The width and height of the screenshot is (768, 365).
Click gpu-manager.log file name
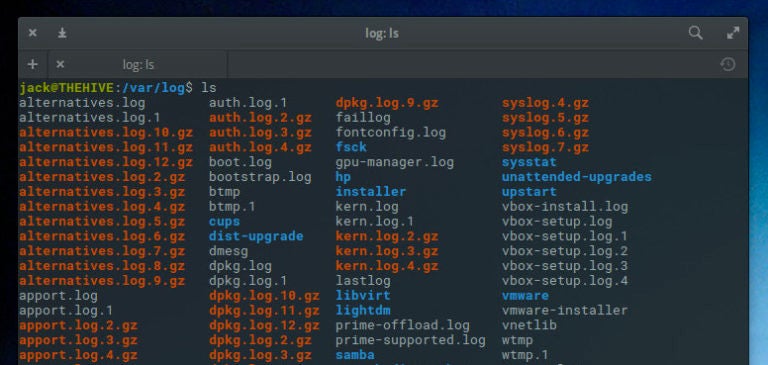(x=395, y=163)
